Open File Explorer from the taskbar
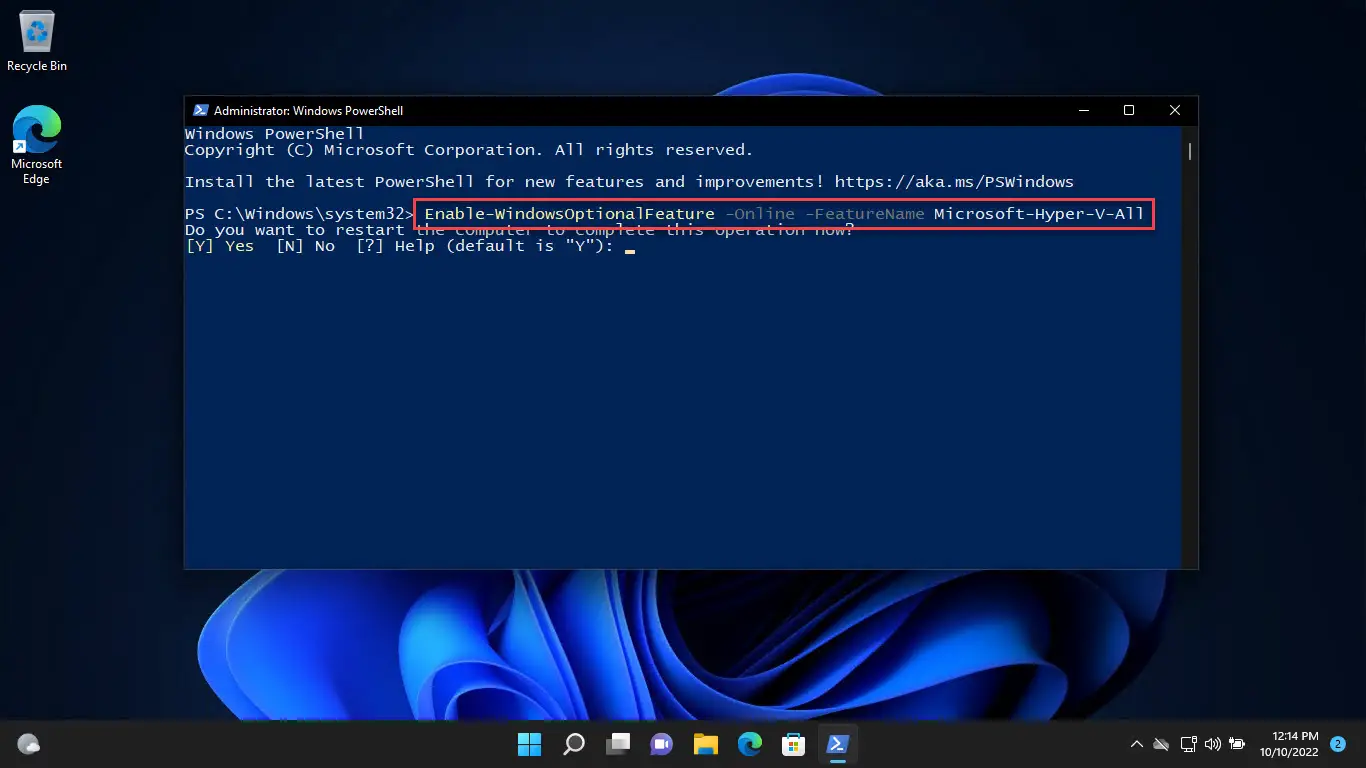Screen dimensions: 1366x768 pos(706,744)
